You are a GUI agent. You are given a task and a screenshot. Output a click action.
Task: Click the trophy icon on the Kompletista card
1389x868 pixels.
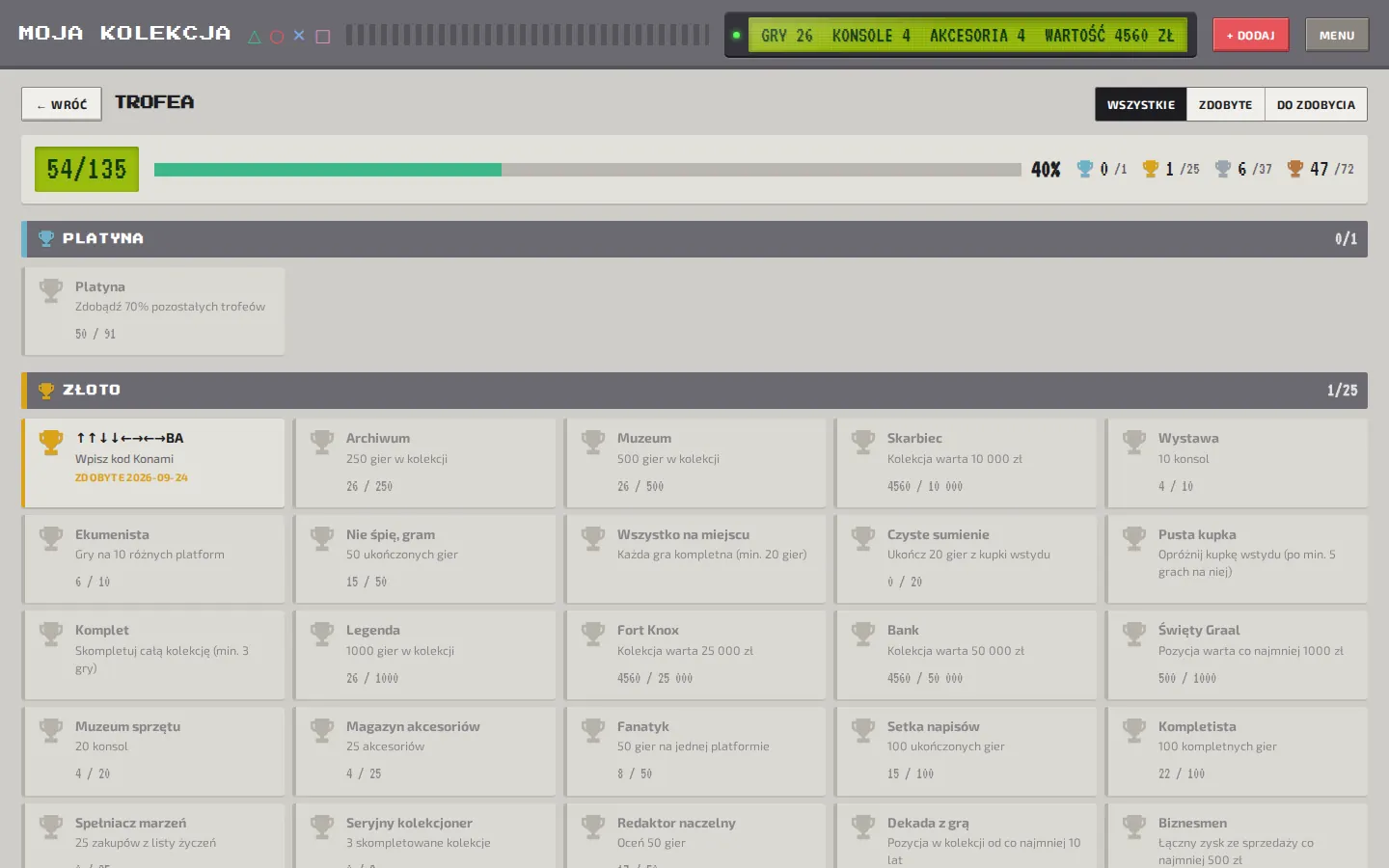pos(1134,730)
